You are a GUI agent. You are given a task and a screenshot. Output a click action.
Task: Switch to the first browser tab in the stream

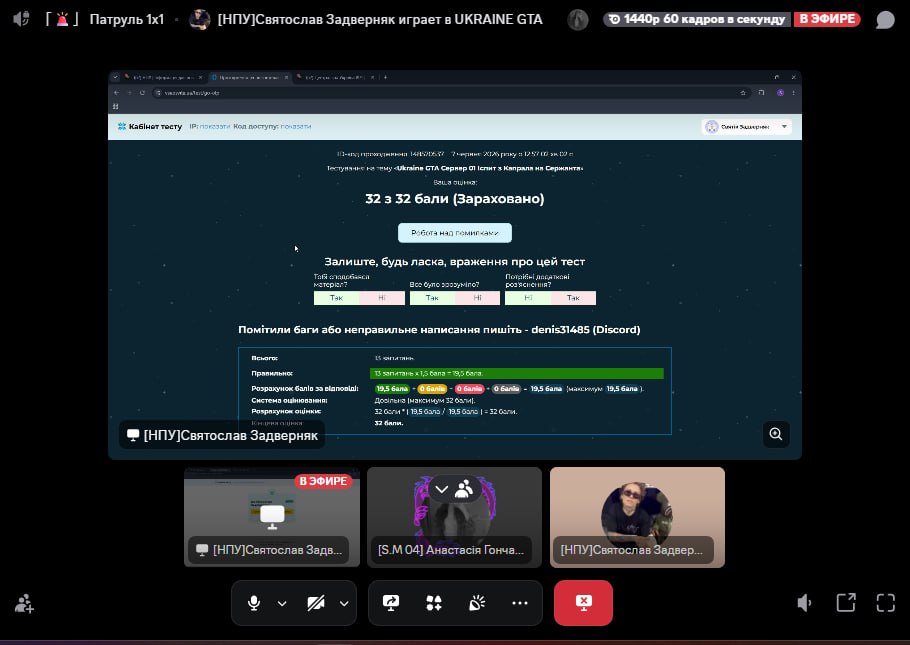click(163, 77)
